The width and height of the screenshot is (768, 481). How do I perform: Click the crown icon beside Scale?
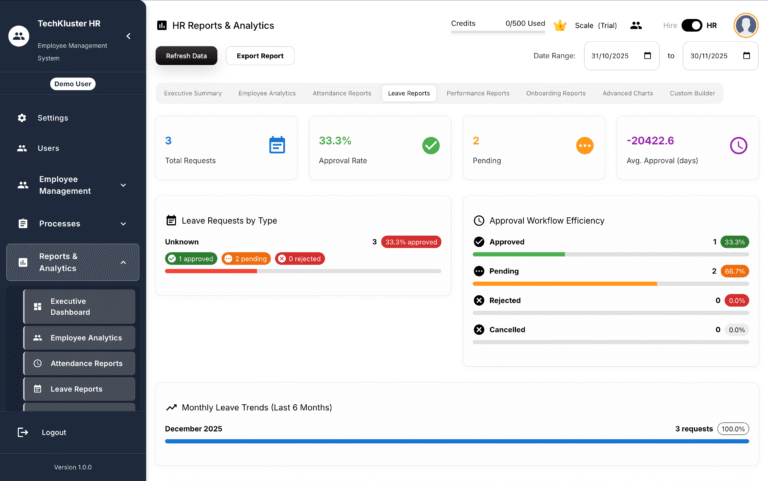point(560,25)
